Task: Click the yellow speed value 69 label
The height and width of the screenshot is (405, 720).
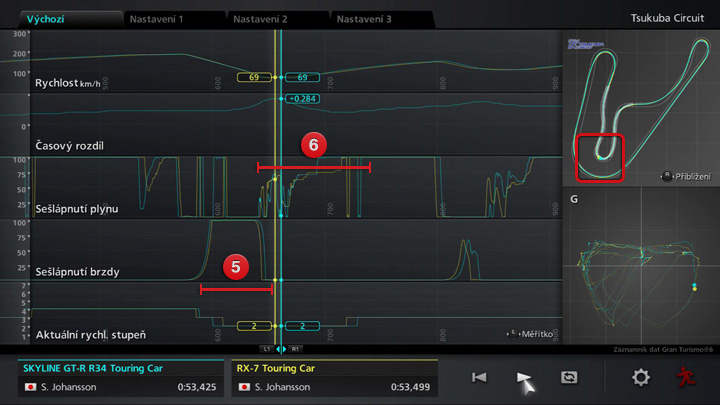Action: (254, 77)
